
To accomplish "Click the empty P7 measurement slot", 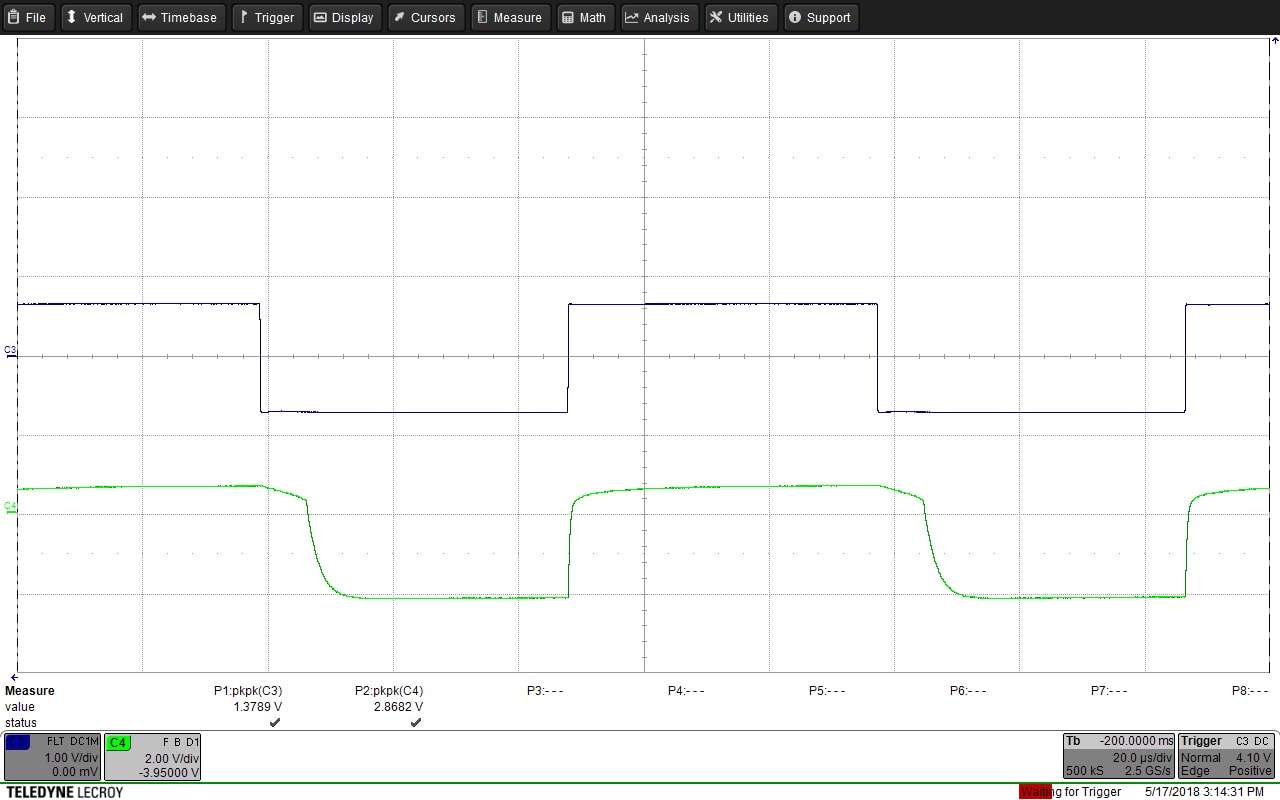I will coord(1109,691).
